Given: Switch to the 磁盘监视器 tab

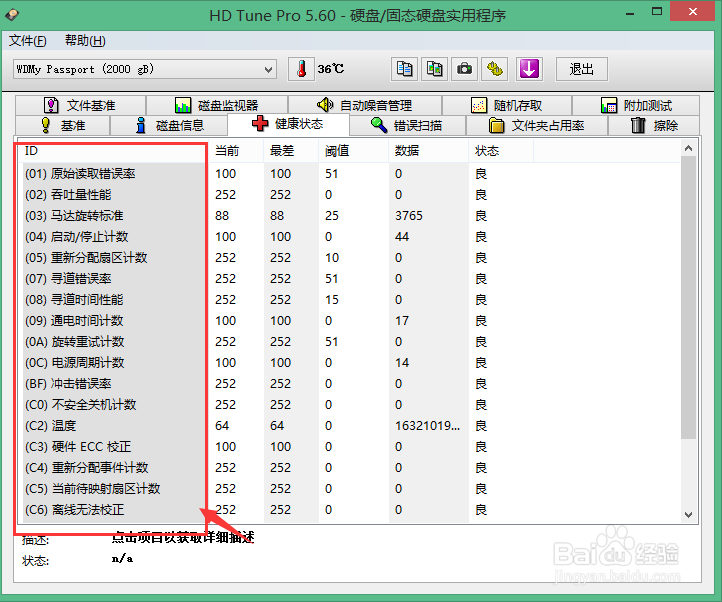Looking at the screenshot, I should click(217, 105).
